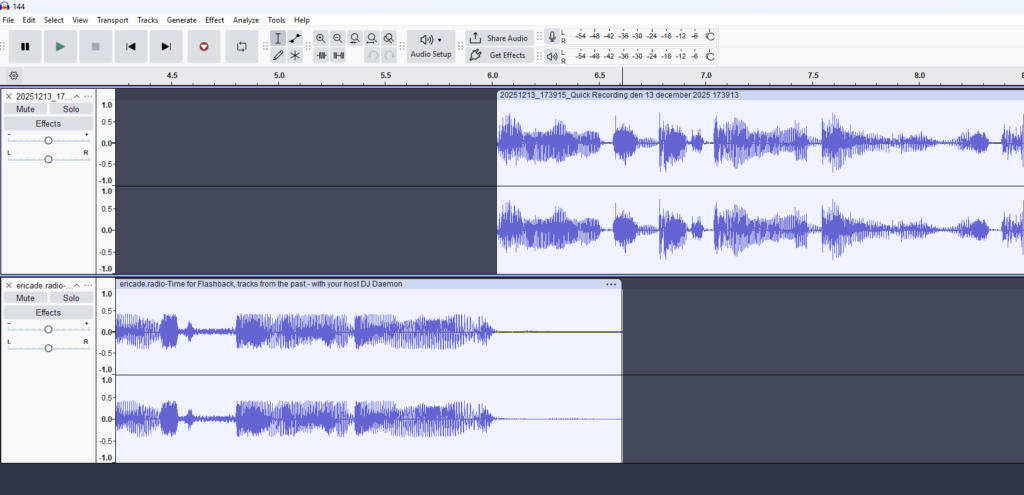
Task: Select the Envelope tool
Action: click(295, 38)
